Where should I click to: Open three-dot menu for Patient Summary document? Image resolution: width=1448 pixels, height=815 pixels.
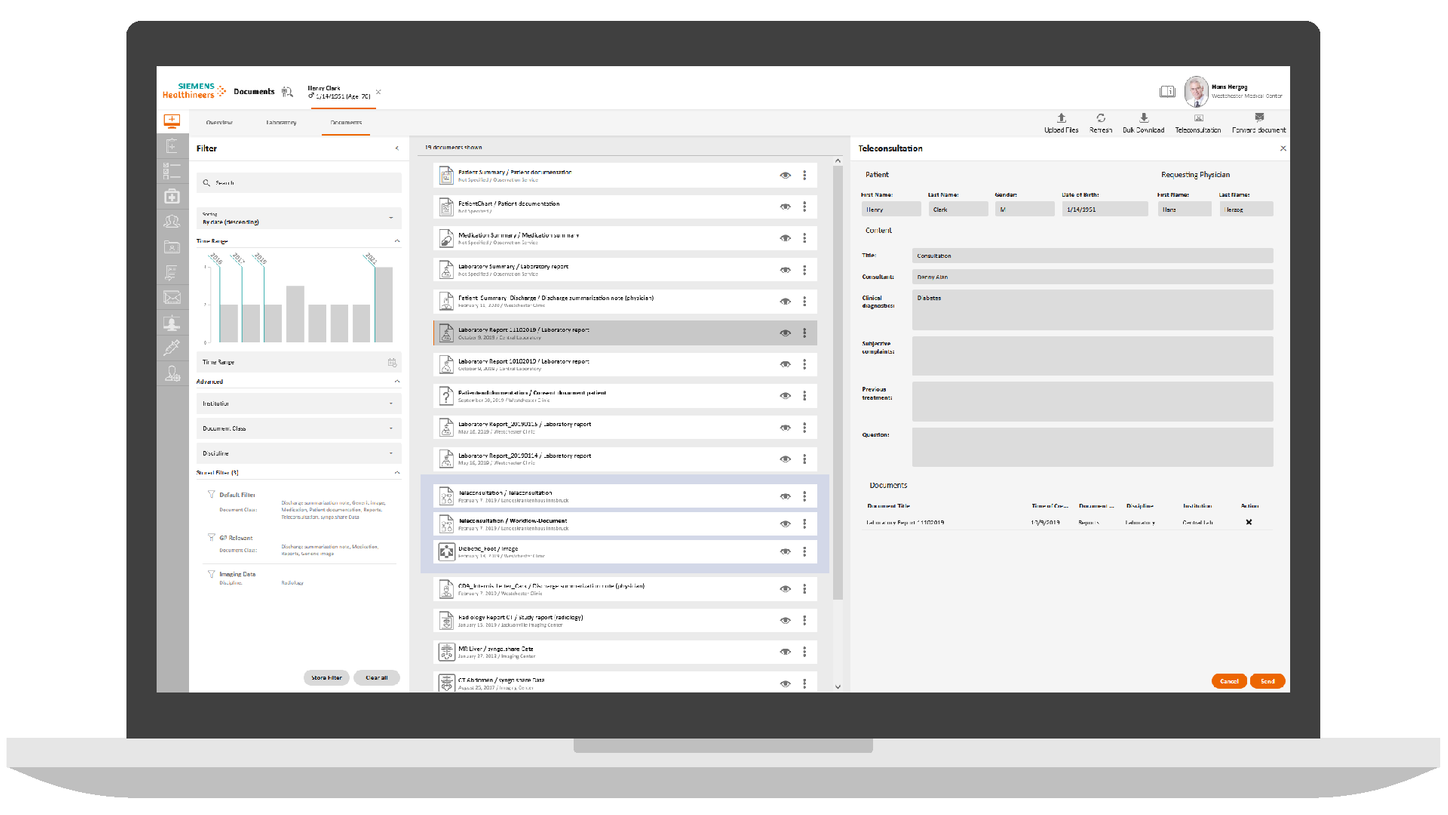click(x=804, y=175)
